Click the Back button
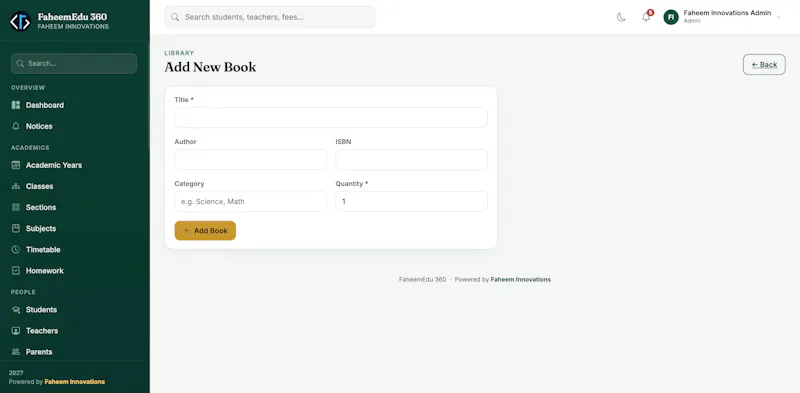 [x=764, y=64]
